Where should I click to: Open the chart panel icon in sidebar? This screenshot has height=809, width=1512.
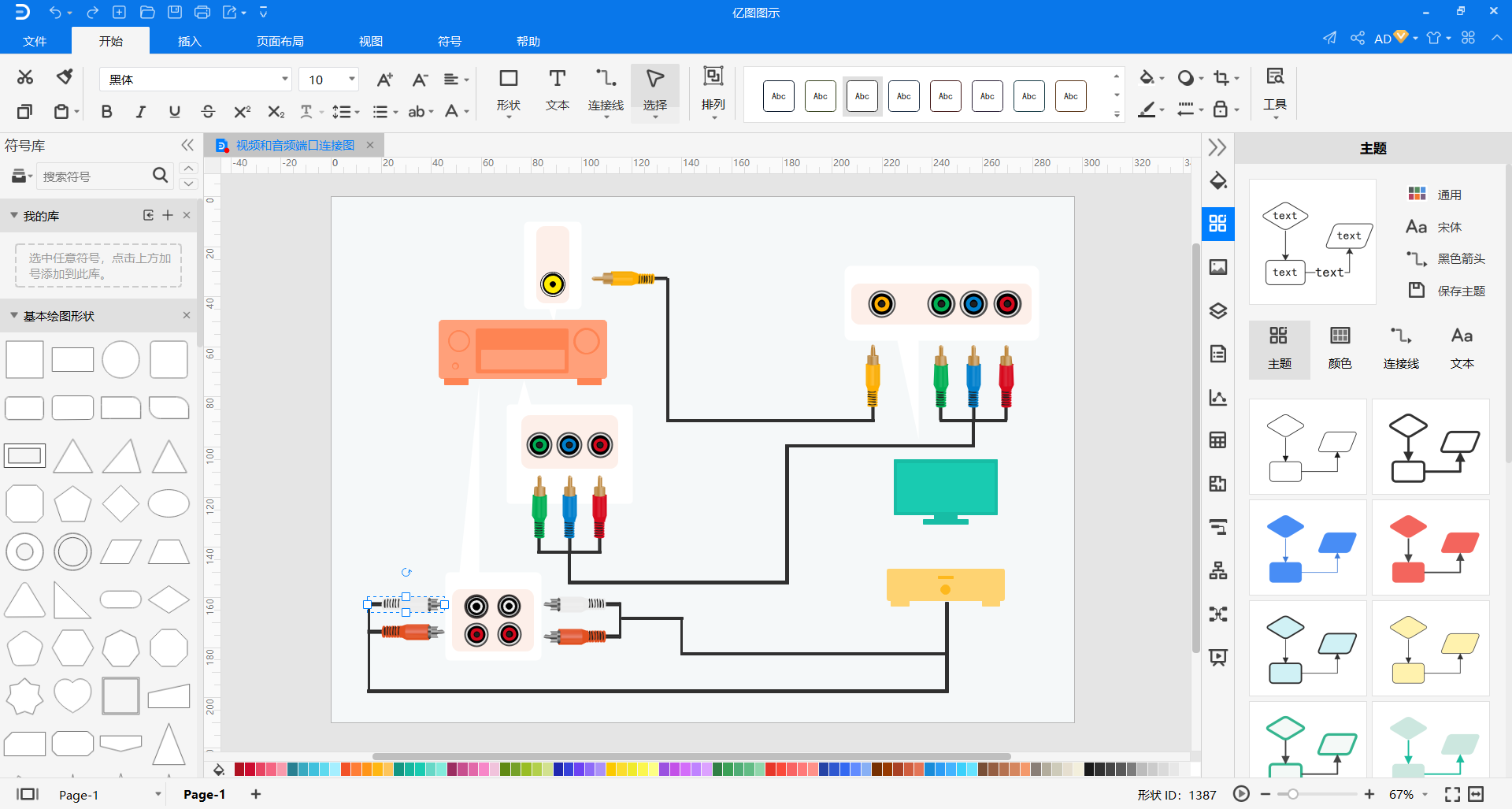(1217, 397)
